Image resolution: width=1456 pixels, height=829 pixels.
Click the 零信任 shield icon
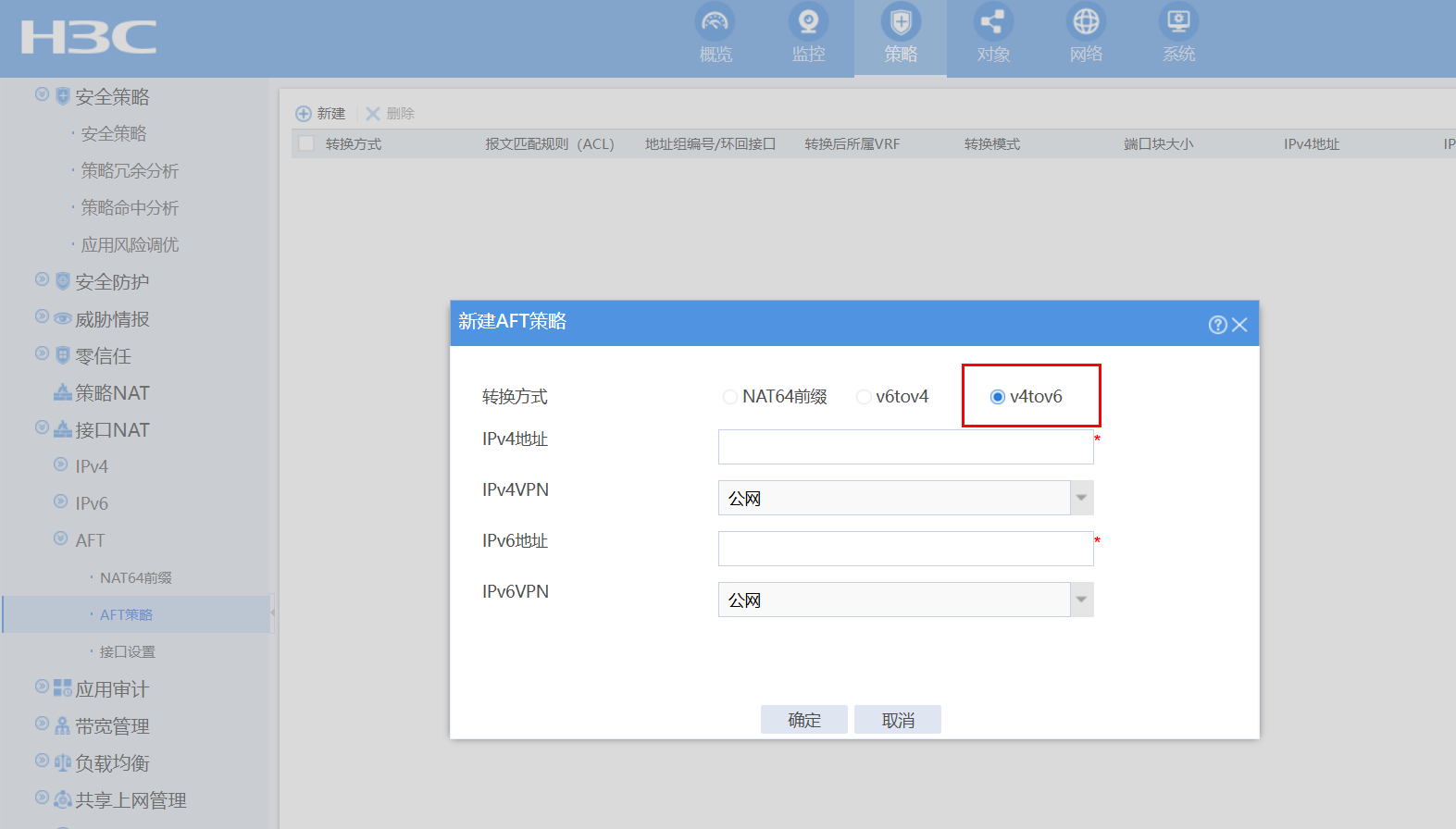pos(63,355)
